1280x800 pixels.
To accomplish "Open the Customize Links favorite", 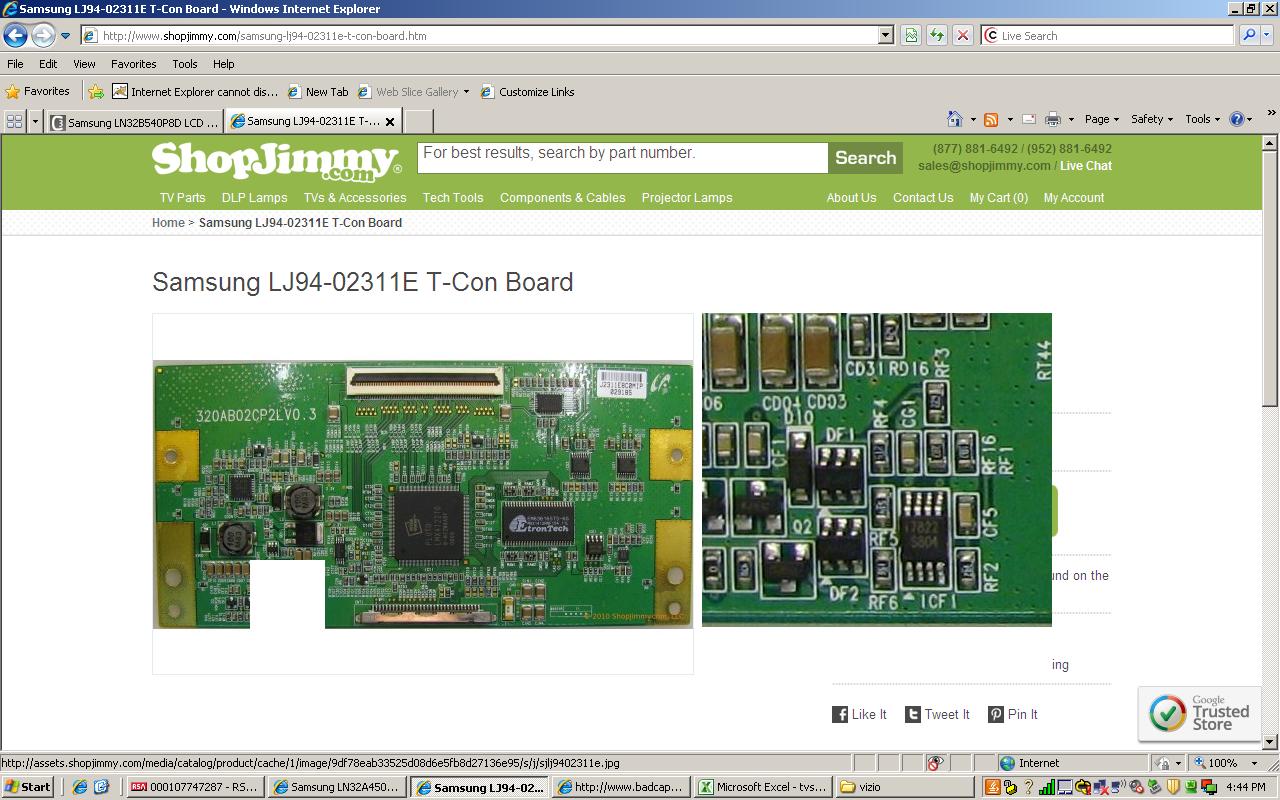I will [527, 92].
